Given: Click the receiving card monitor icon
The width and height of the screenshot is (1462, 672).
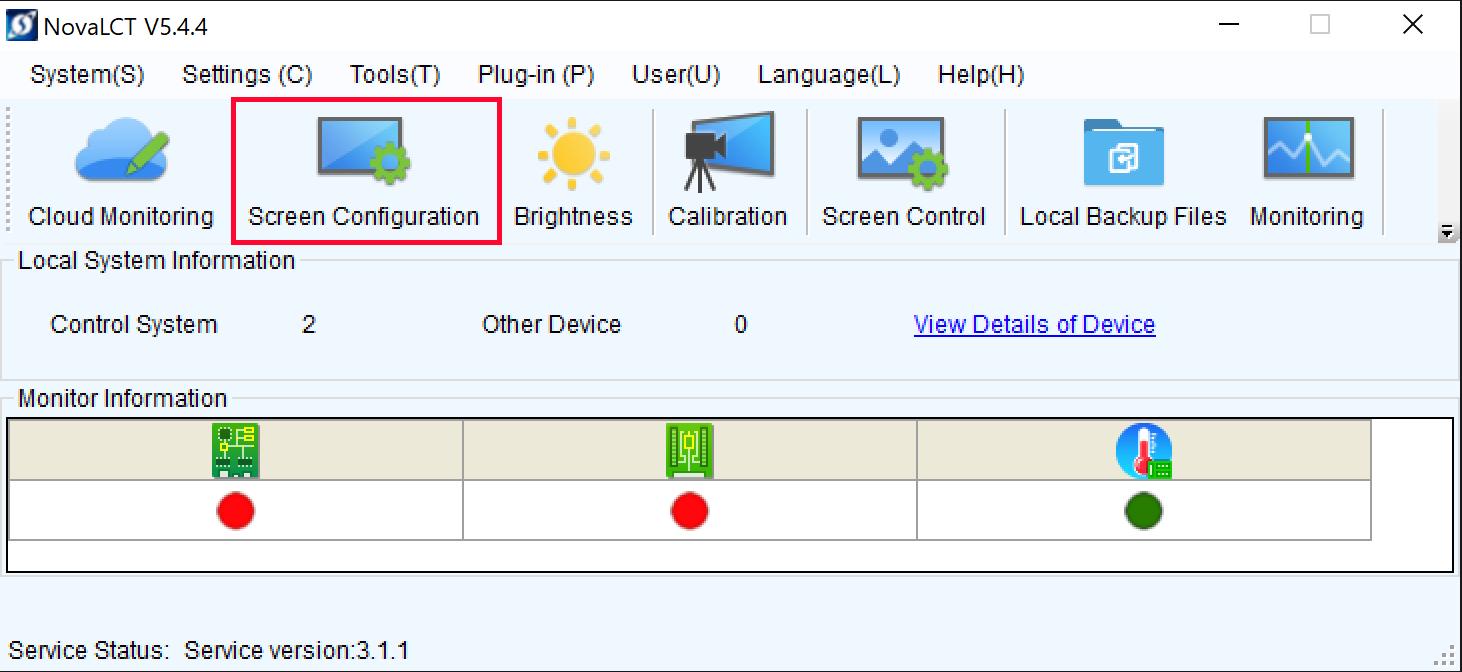Looking at the screenshot, I should (690, 451).
